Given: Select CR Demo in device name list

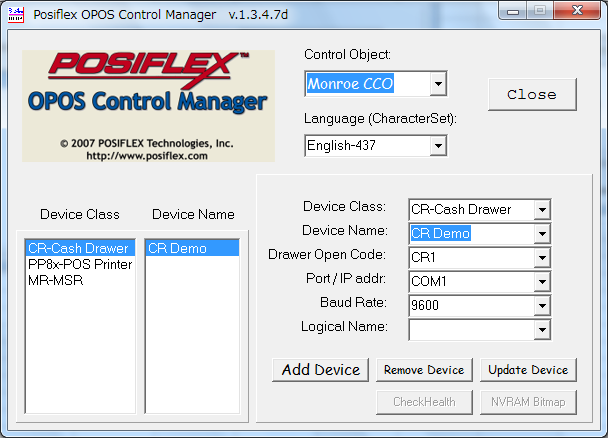Looking at the screenshot, I should [192, 248].
